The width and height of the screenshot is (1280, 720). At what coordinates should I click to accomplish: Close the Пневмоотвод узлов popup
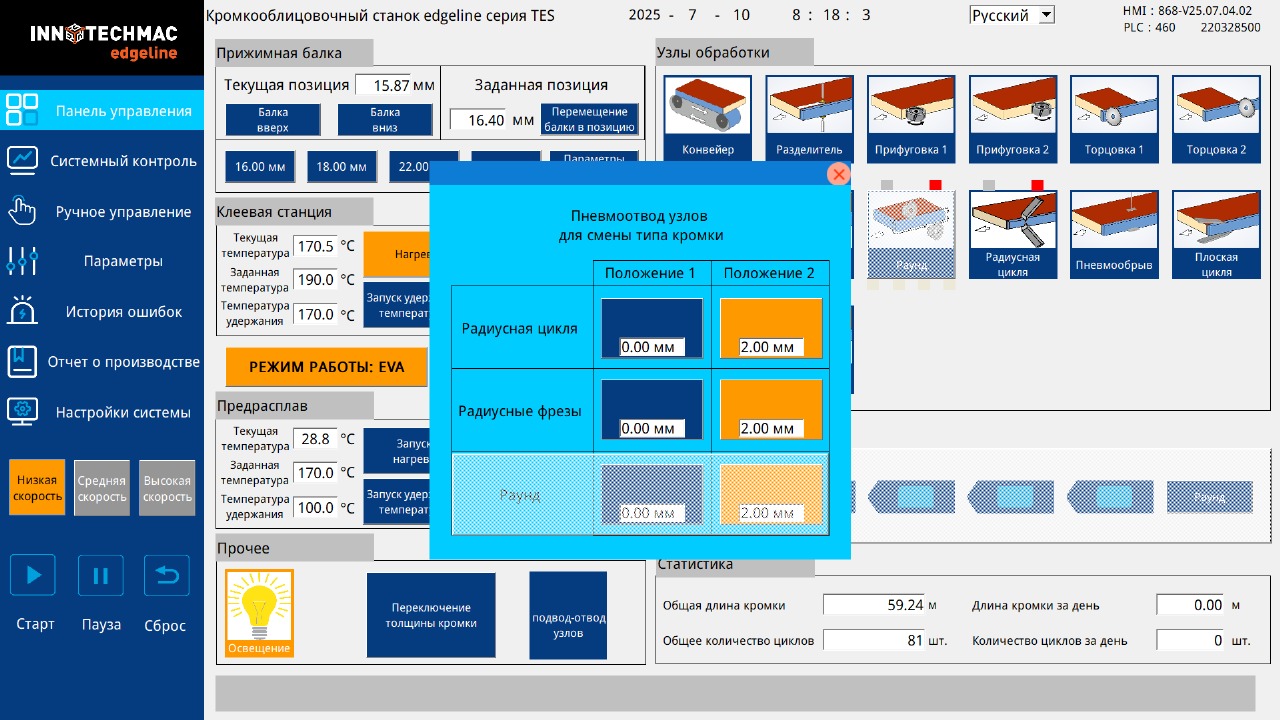[x=838, y=174]
